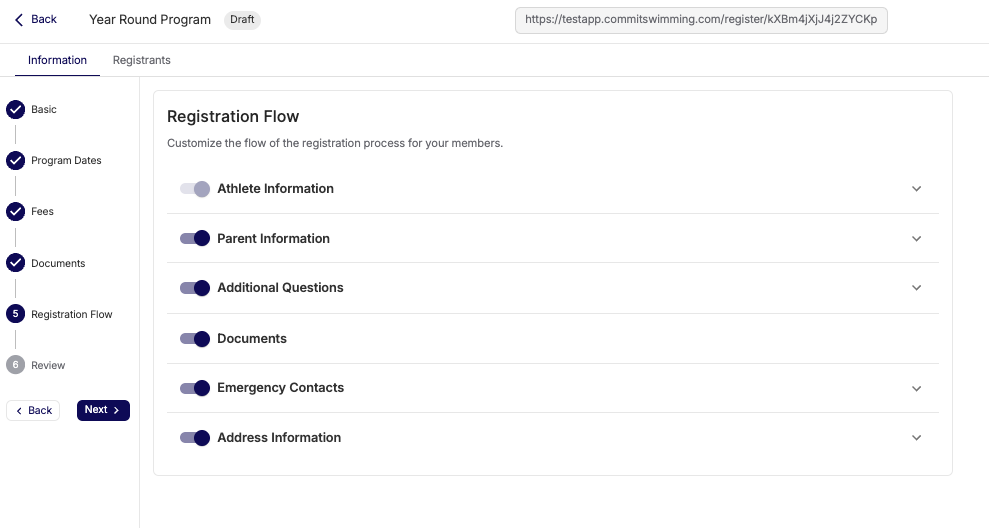Screen dimensions: 989x528
Task: Expand the Emergency Contacts chevron
Action: click(x=916, y=389)
